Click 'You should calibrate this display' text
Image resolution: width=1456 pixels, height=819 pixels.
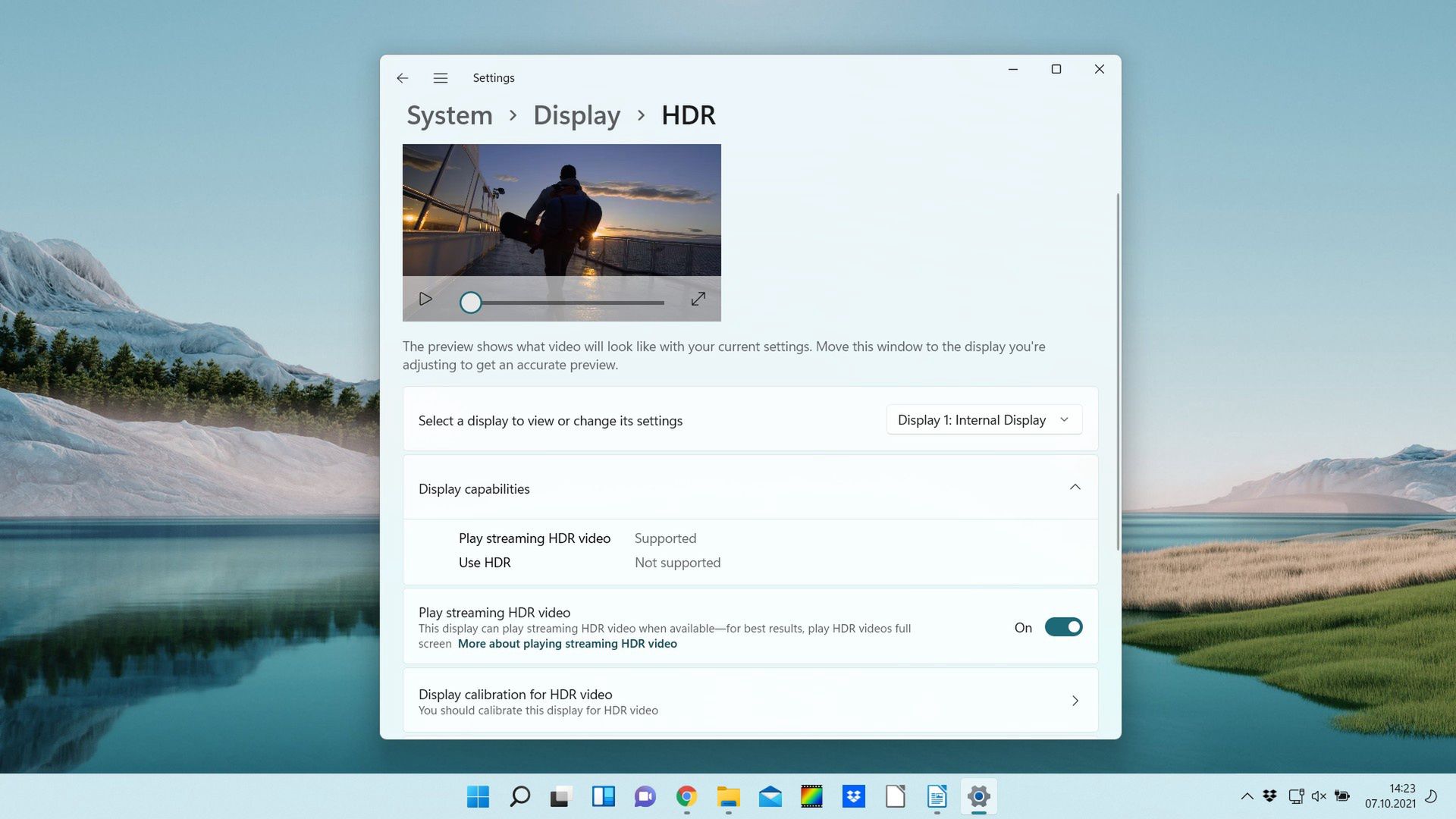[x=538, y=711]
